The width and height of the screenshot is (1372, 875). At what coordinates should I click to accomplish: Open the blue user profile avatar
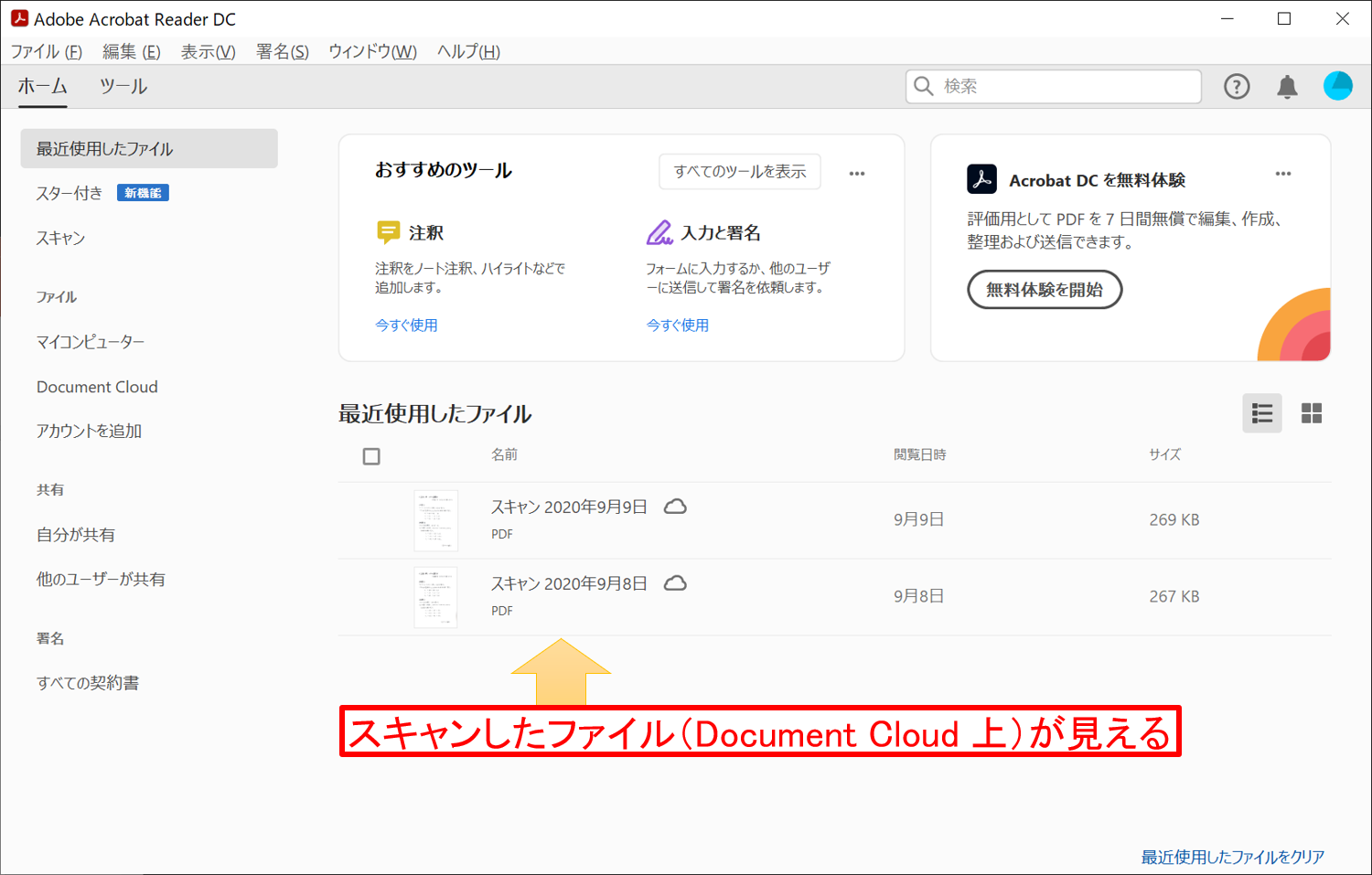point(1338,86)
